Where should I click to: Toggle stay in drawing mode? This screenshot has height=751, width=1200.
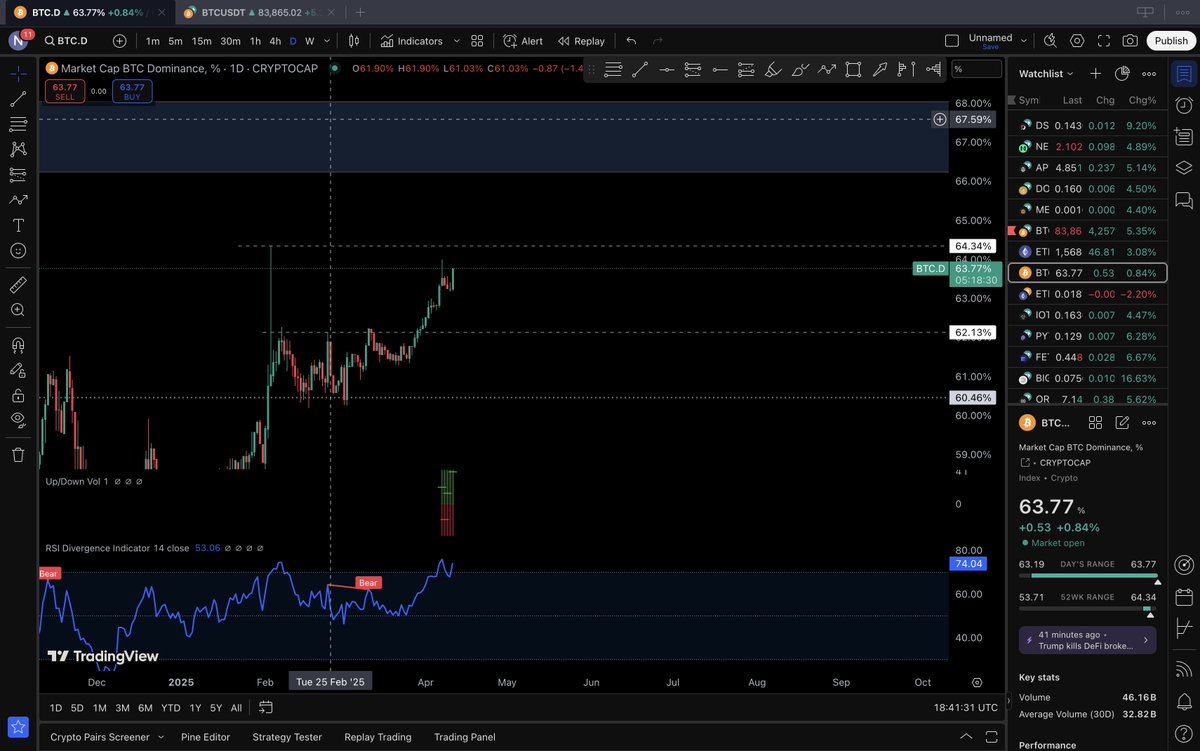click(18, 370)
